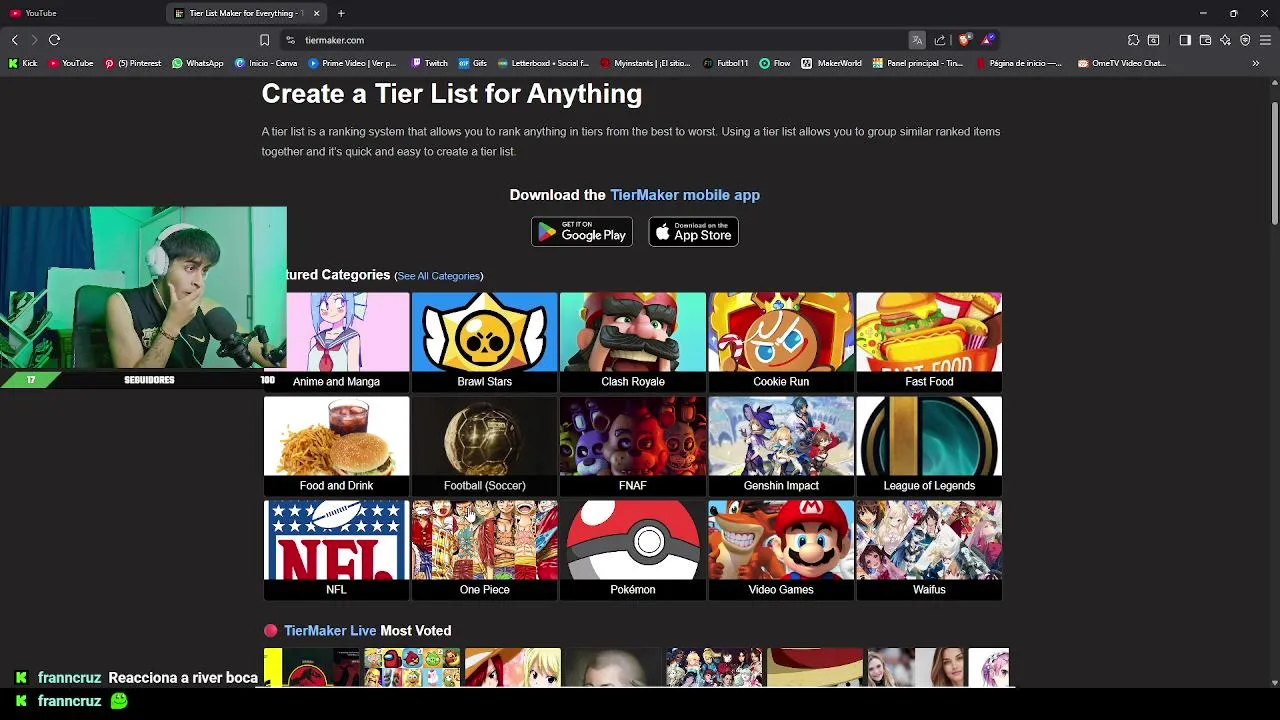The height and width of the screenshot is (720, 1280).
Task: Click the Download on the App Store button
Action: pos(694,232)
